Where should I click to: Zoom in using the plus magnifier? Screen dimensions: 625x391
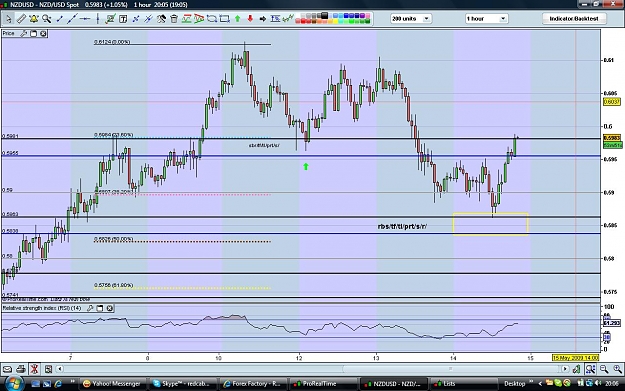pos(617,369)
